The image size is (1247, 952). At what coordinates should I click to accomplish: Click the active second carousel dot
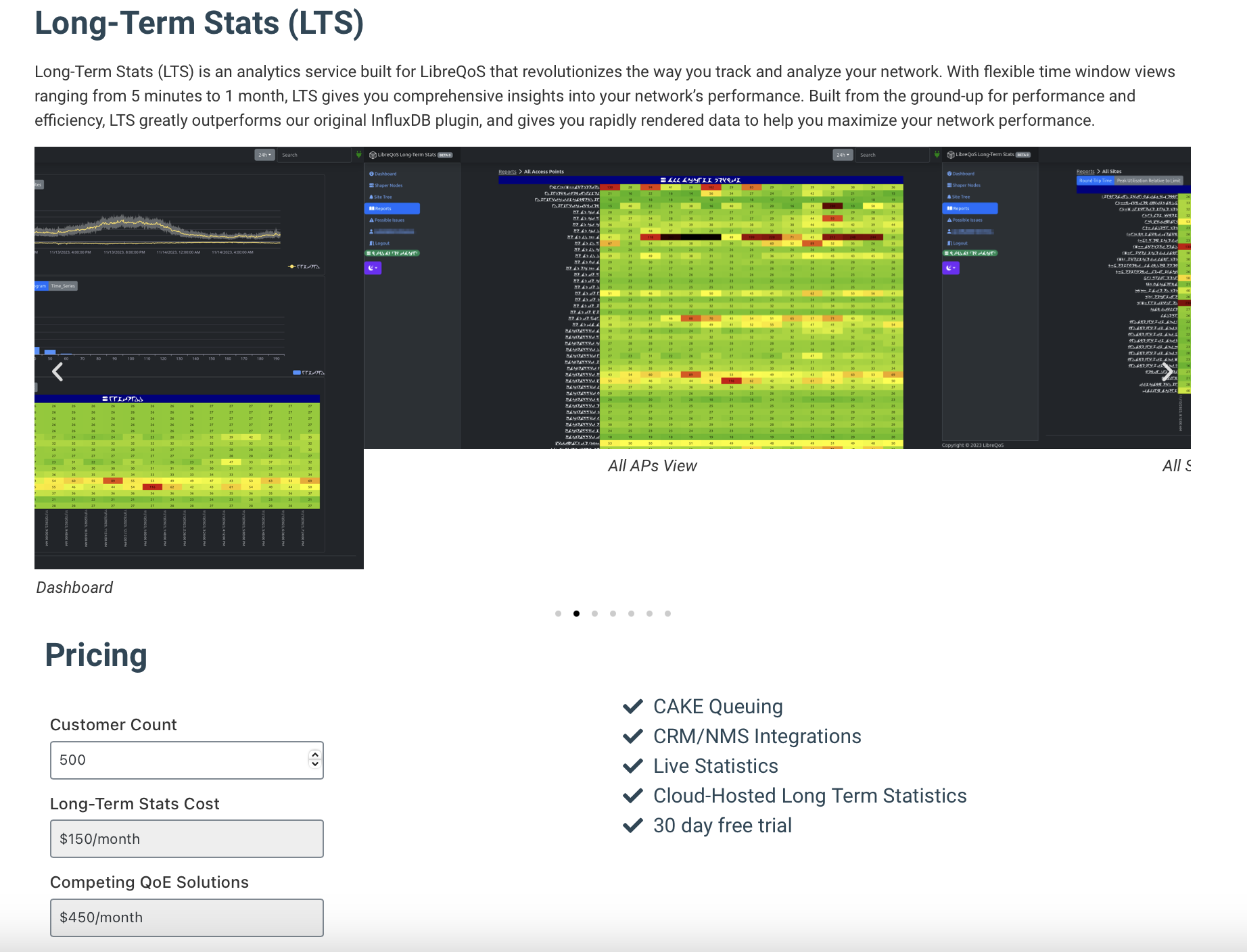[x=576, y=614]
